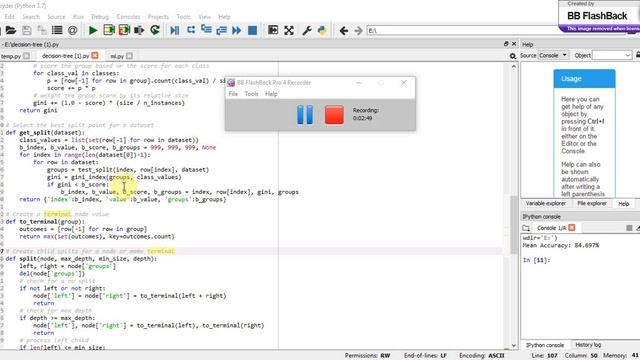Open Tools menu in FlashBack Recorder
The image size is (640, 360).
click(x=251, y=94)
